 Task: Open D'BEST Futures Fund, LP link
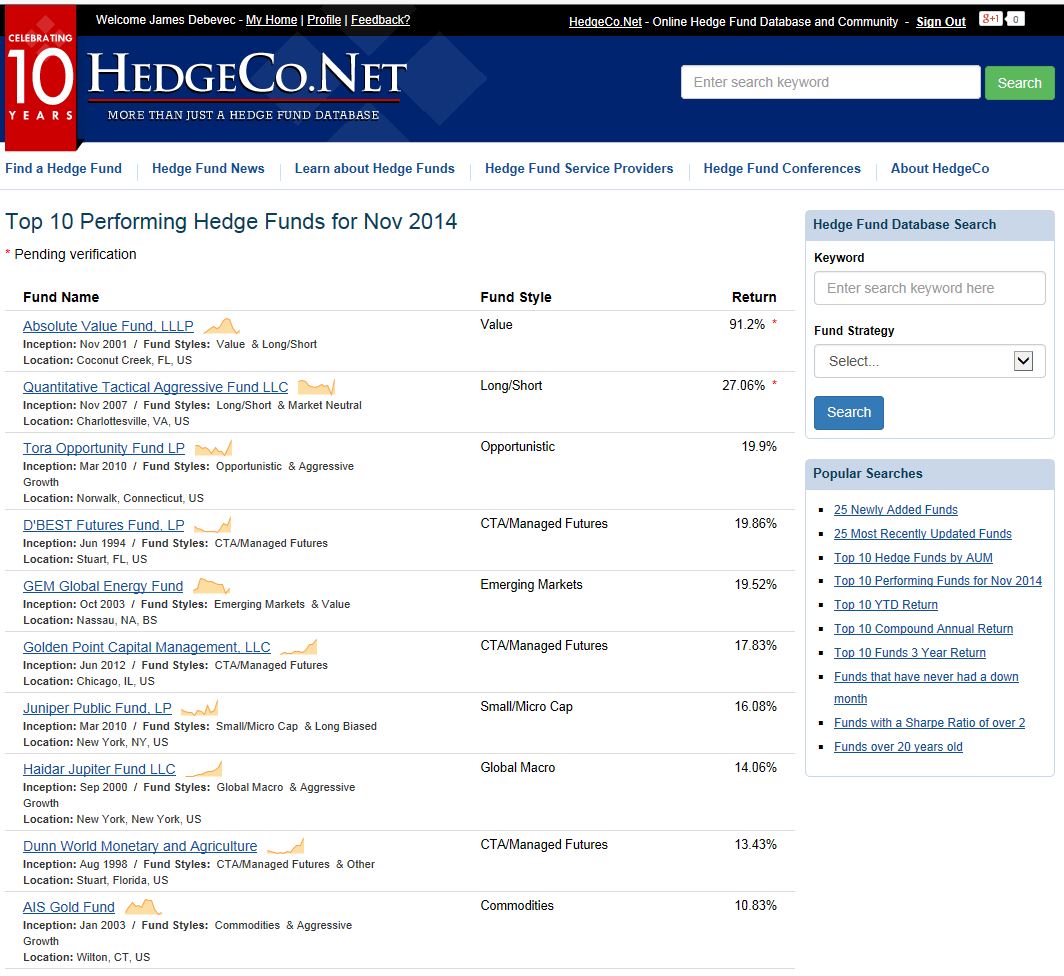[x=103, y=525]
